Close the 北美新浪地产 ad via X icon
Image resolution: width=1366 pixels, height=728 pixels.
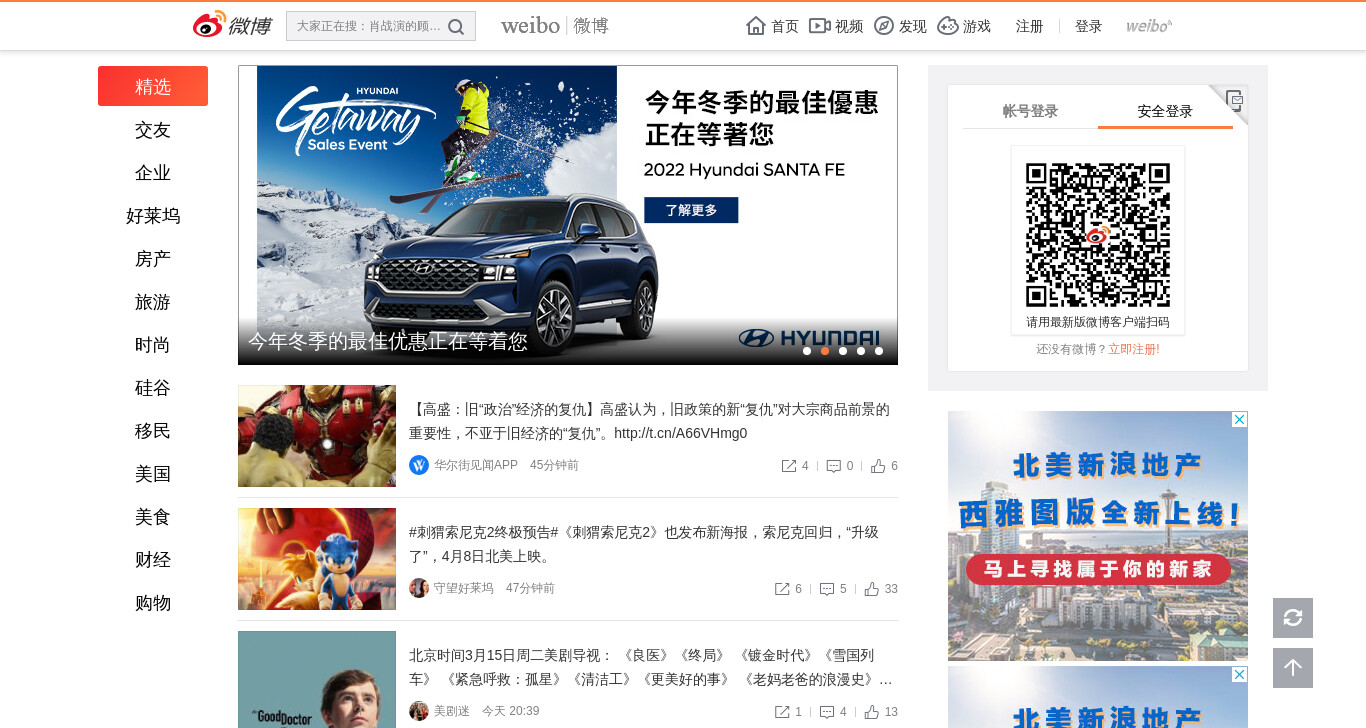coord(1240,419)
